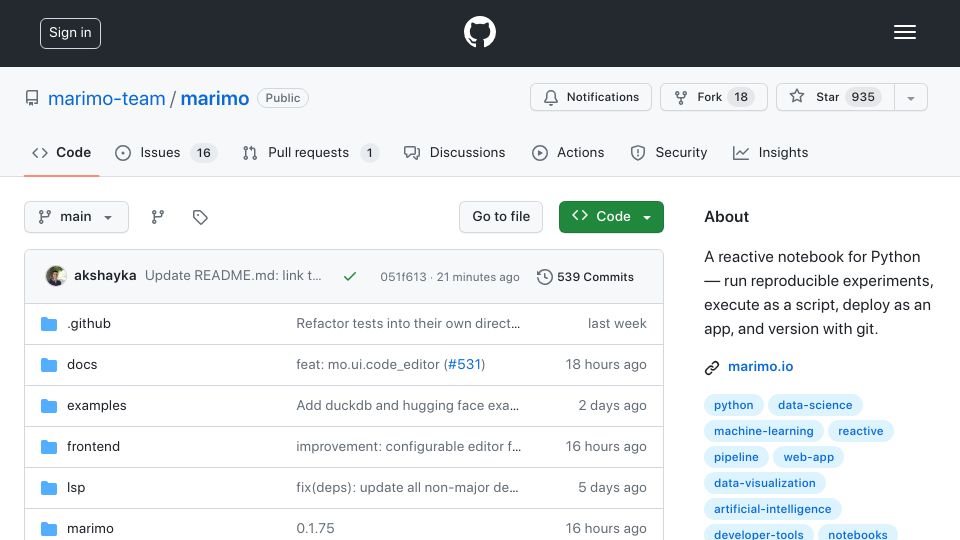Click the Go to file button
The image size is (960, 540).
tap(501, 217)
